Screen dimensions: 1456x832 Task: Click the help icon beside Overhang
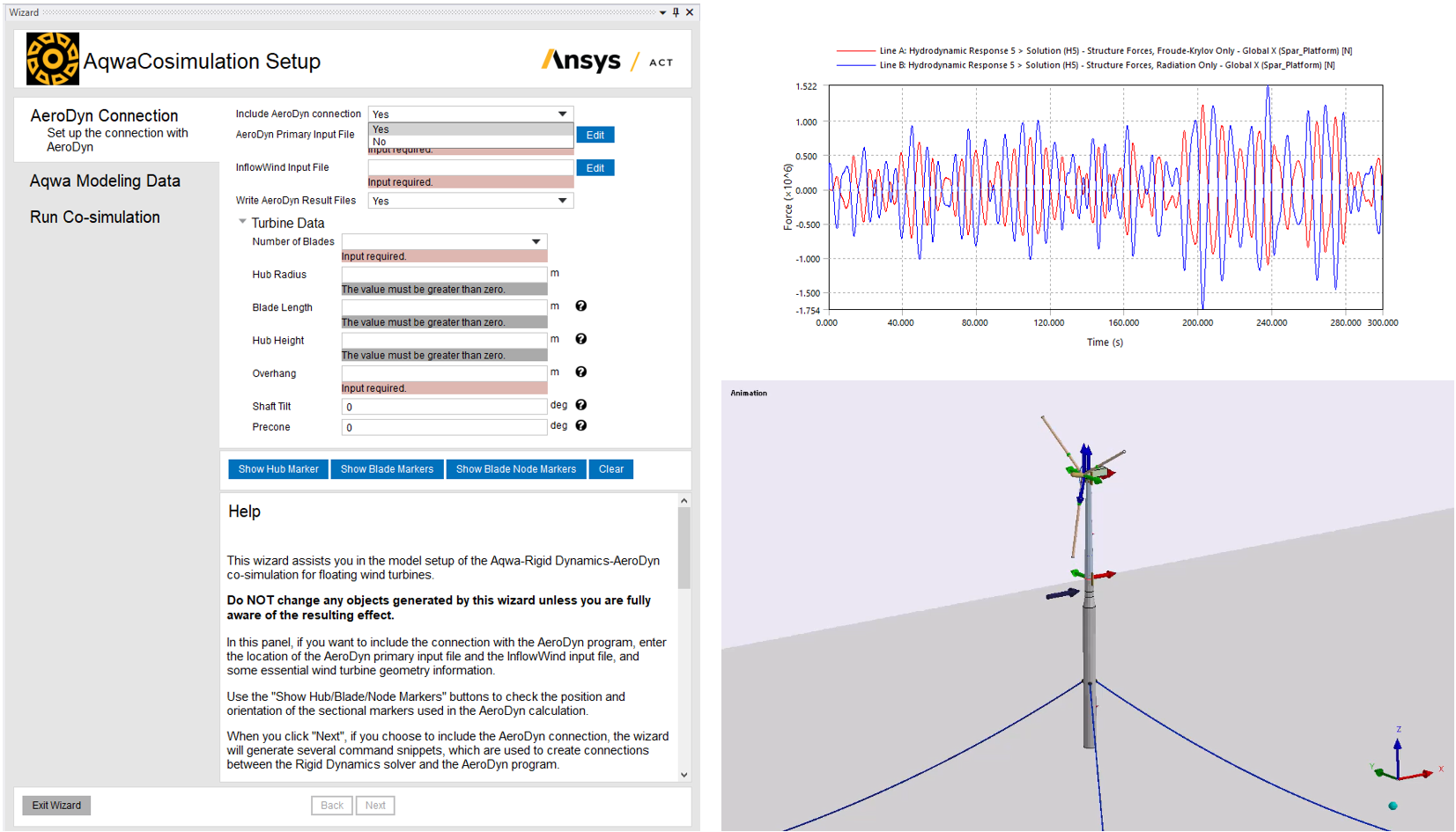[x=580, y=372]
